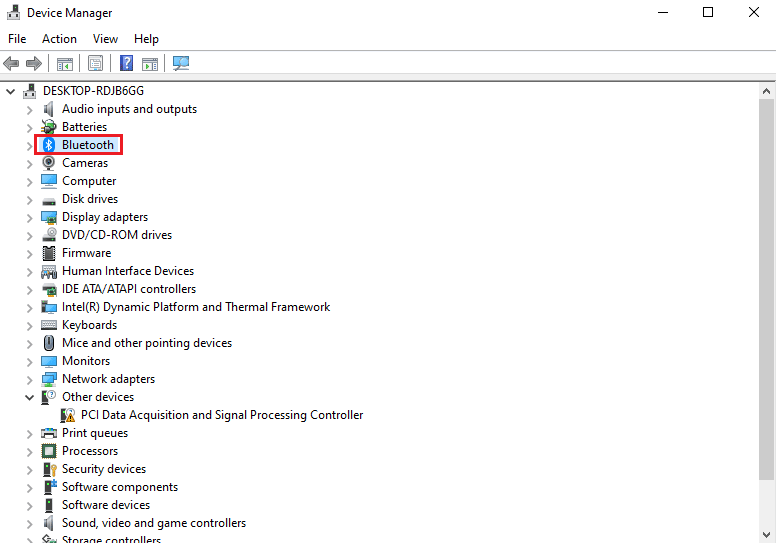Viewport: 776px width, 543px height.
Task: Click the IDE ATA/ATAPI controllers icon
Action: click(x=48, y=290)
